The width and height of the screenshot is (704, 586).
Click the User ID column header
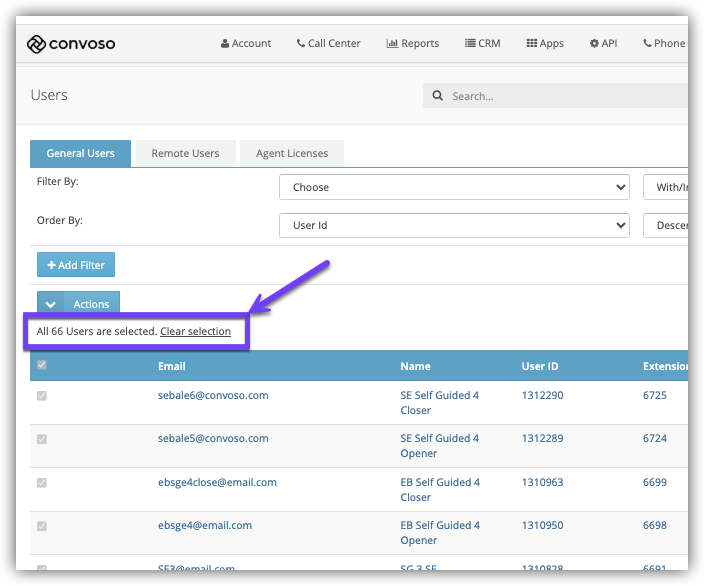(x=540, y=366)
